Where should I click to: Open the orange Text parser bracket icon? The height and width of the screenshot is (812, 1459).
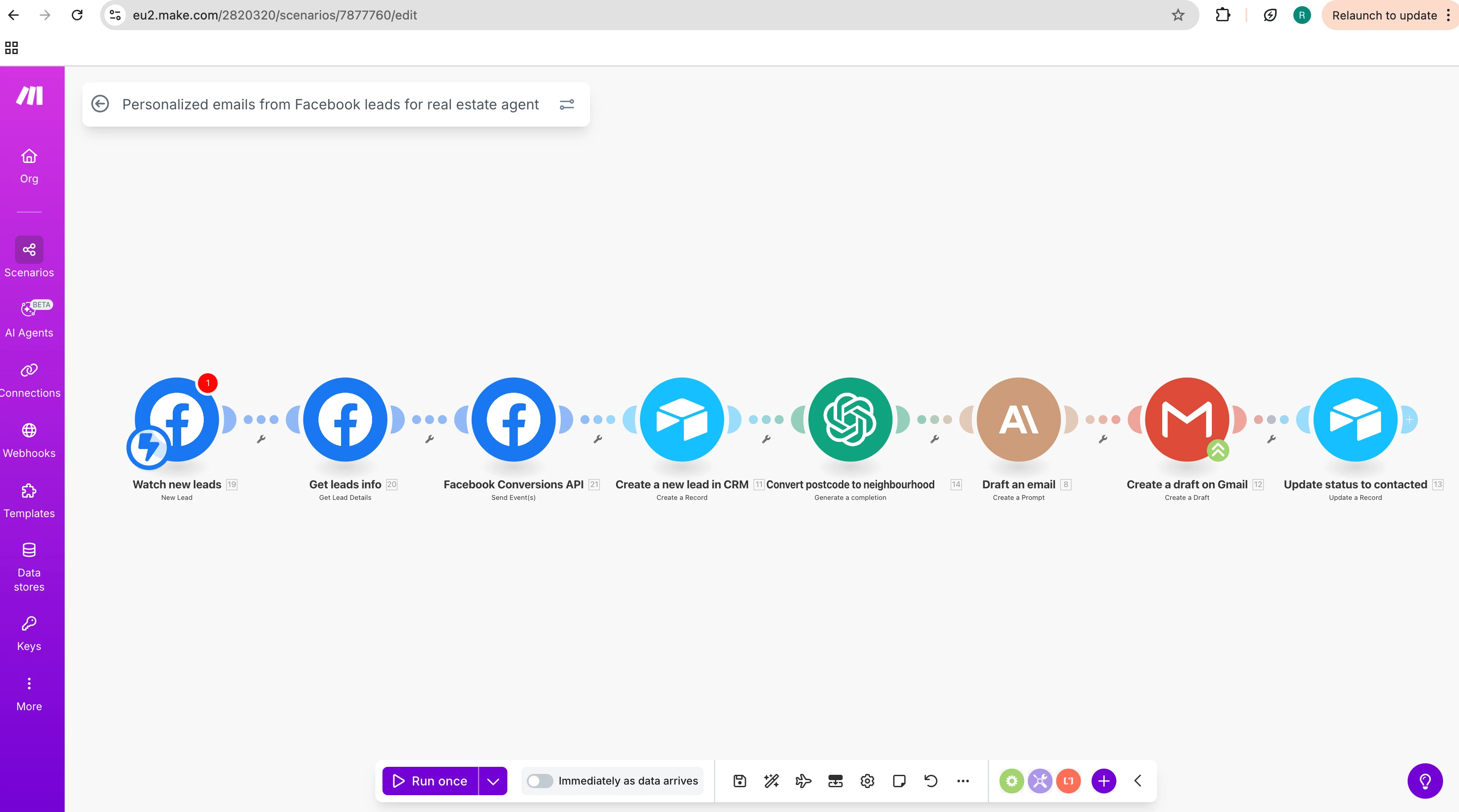(1068, 781)
